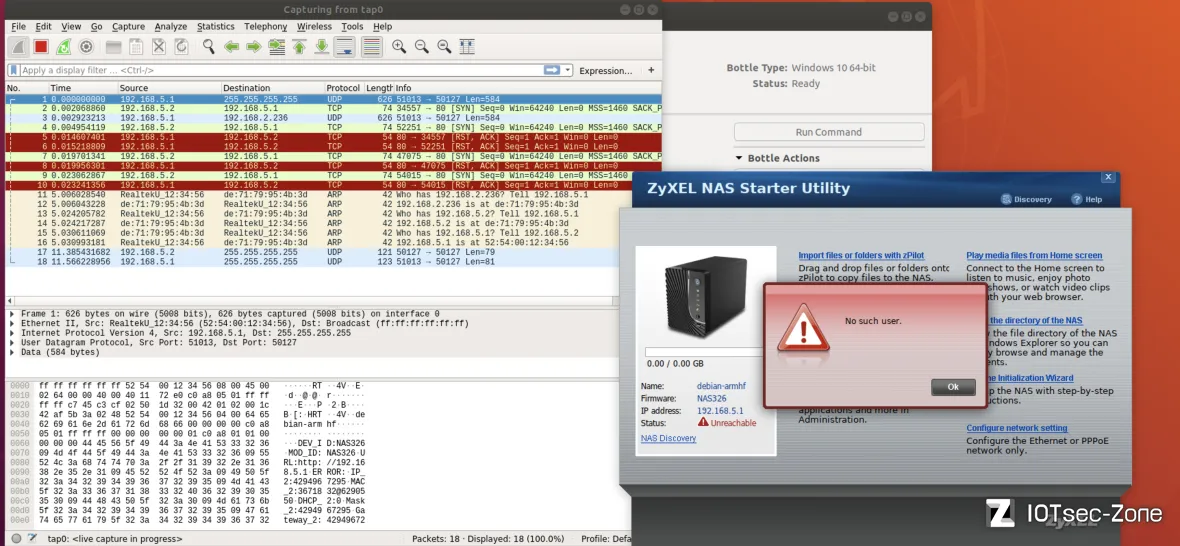Viewport: 1180px width, 546px height.
Task: Add a display filter button plus icon
Action: click(651, 70)
